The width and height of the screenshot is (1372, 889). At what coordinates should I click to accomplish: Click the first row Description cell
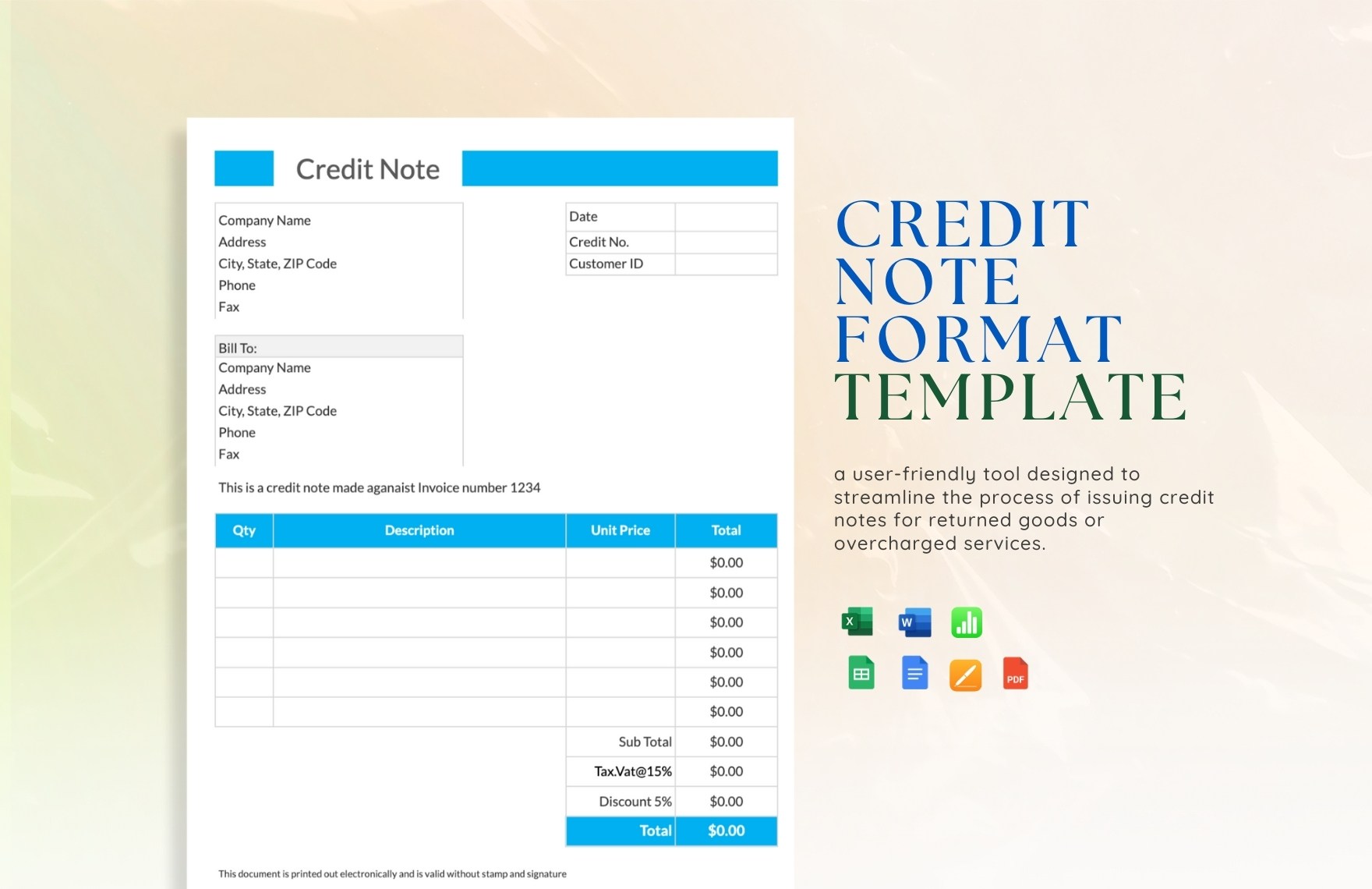pos(419,562)
